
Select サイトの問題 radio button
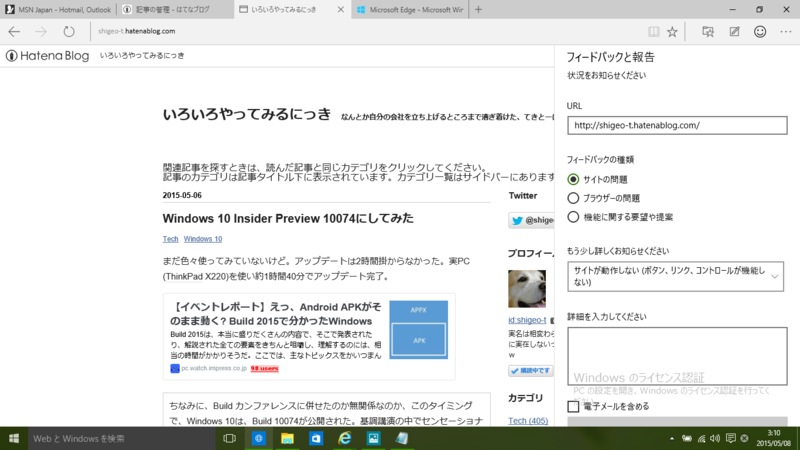[x=573, y=180]
